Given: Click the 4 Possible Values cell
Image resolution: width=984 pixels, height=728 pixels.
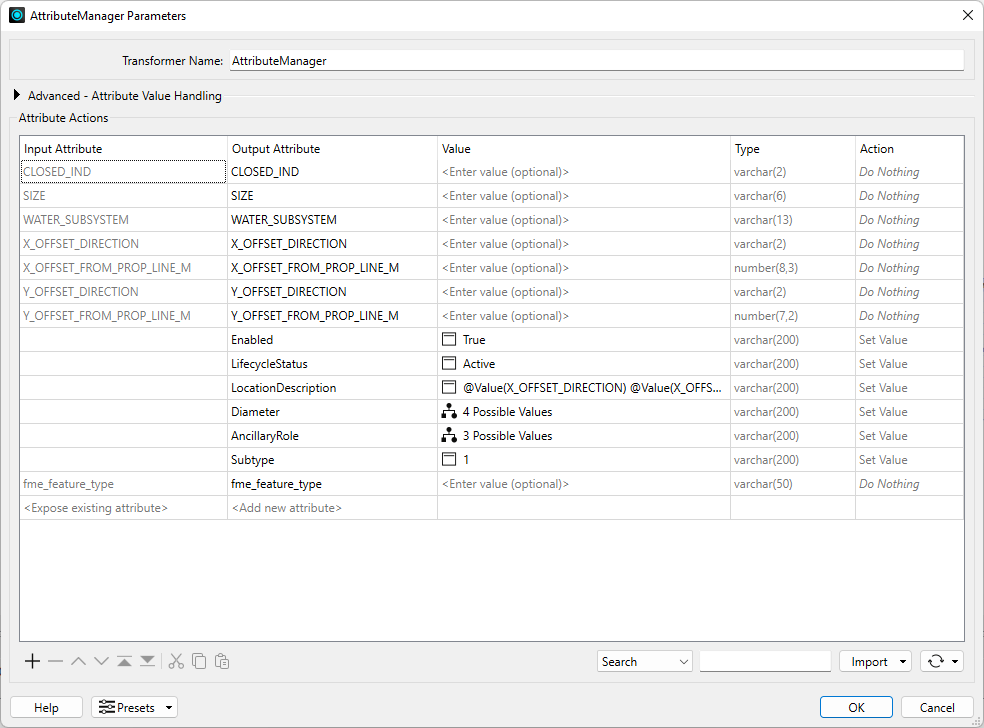Looking at the screenshot, I should [x=584, y=412].
